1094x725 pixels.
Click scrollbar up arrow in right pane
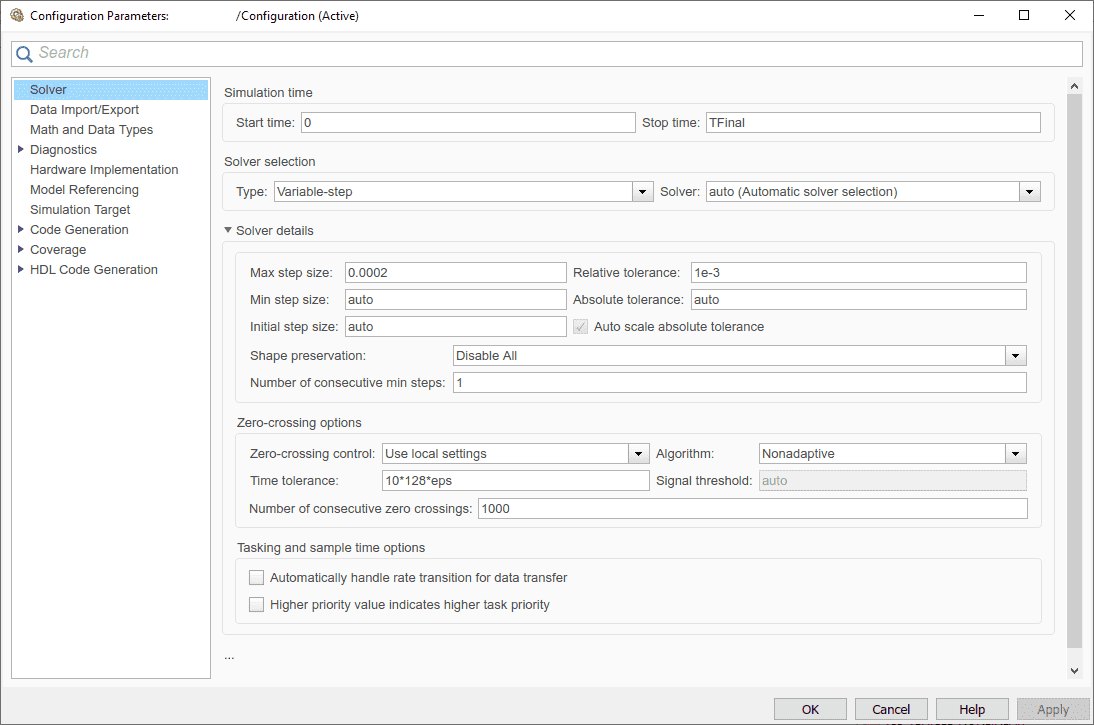[1074, 86]
